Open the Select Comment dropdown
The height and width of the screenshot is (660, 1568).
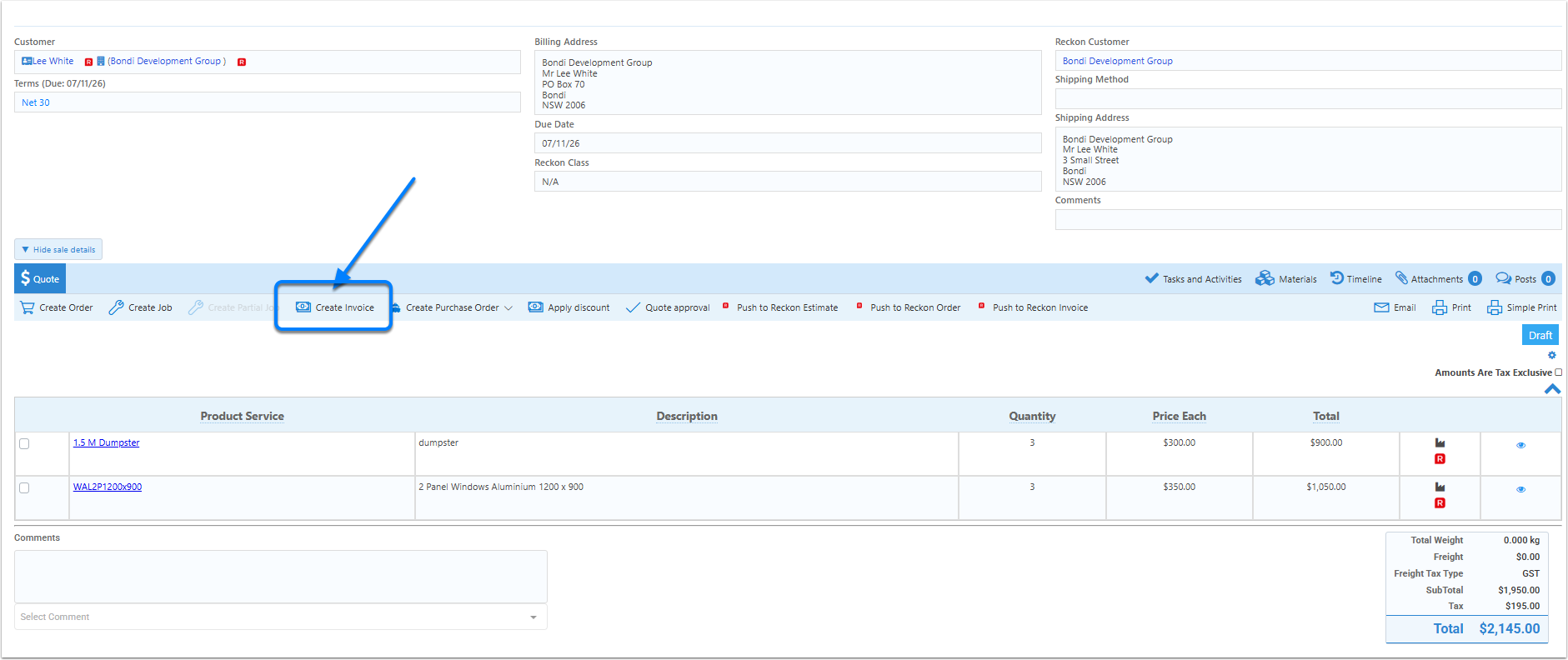pos(281,617)
